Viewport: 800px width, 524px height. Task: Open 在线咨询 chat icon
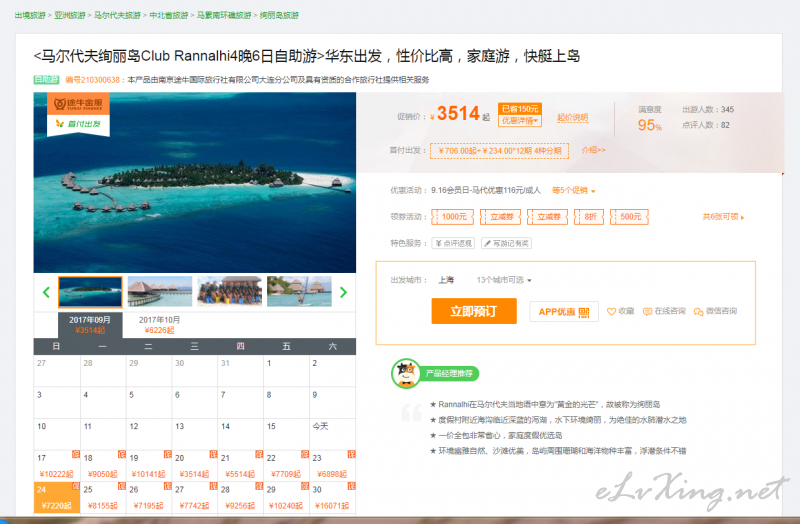[x=647, y=311]
